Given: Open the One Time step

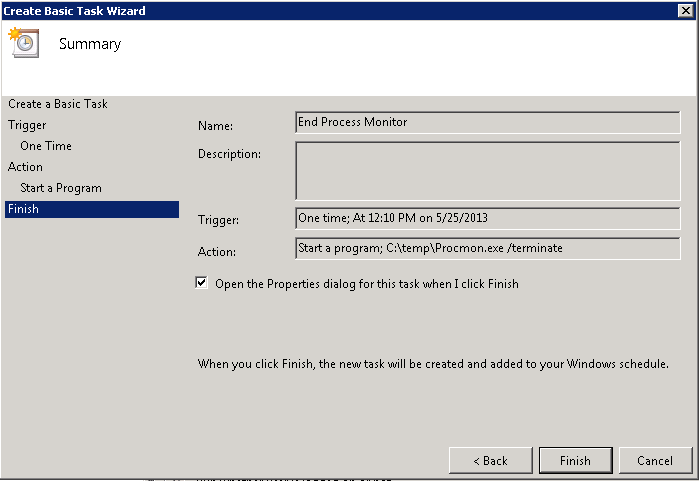Looking at the screenshot, I should coord(46,146).
